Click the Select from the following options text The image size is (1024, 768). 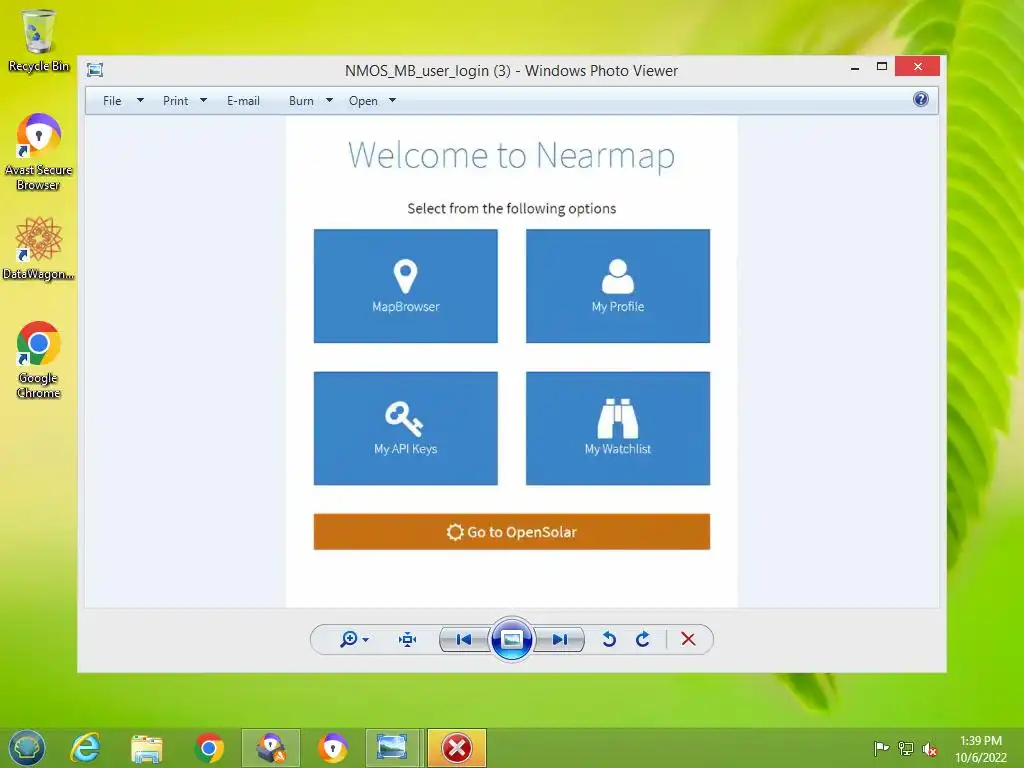511,208
